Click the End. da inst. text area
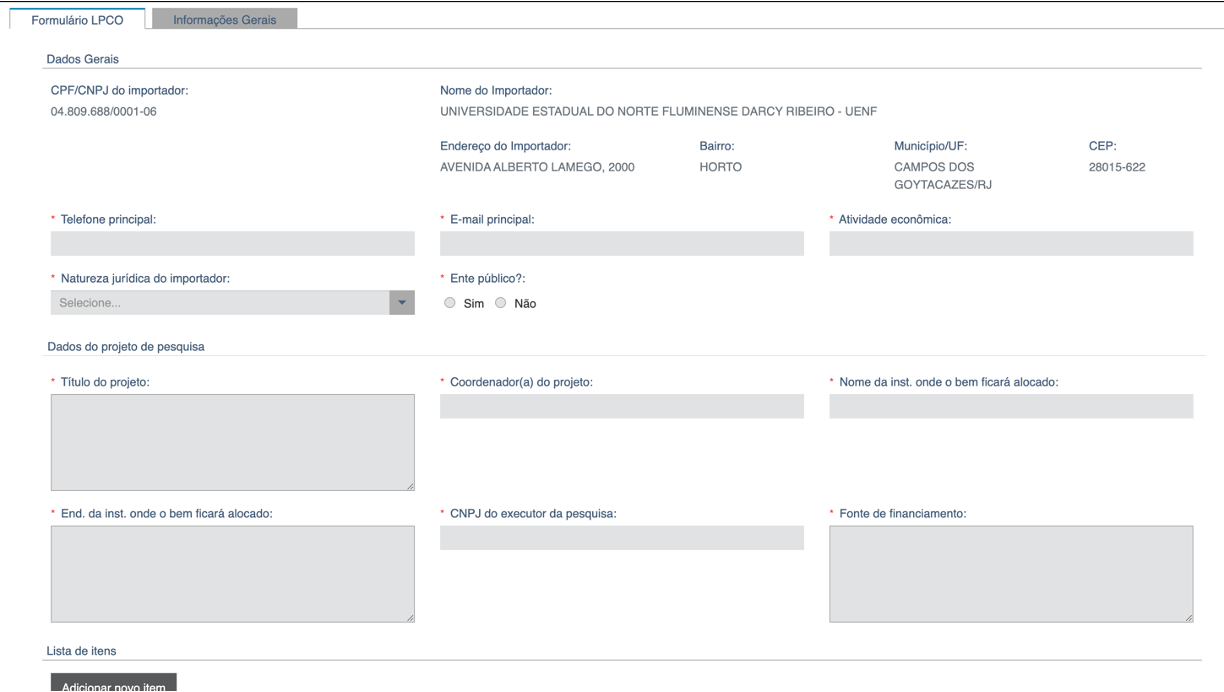Screen dimensions: 1224x692 (232, 574)
